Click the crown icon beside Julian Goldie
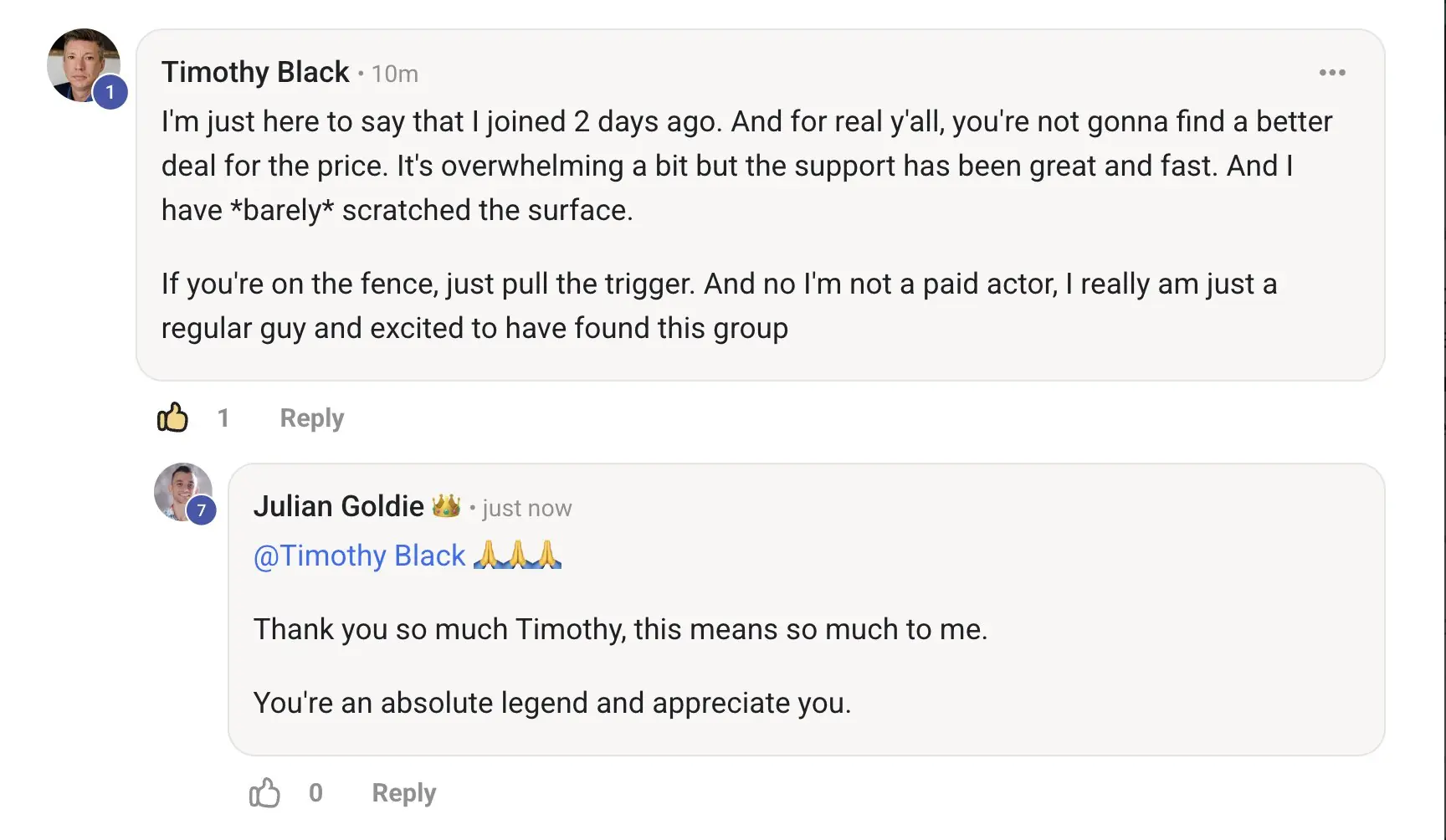The width and height of the screenshot is (1446, 840). [x=446, y=505]
